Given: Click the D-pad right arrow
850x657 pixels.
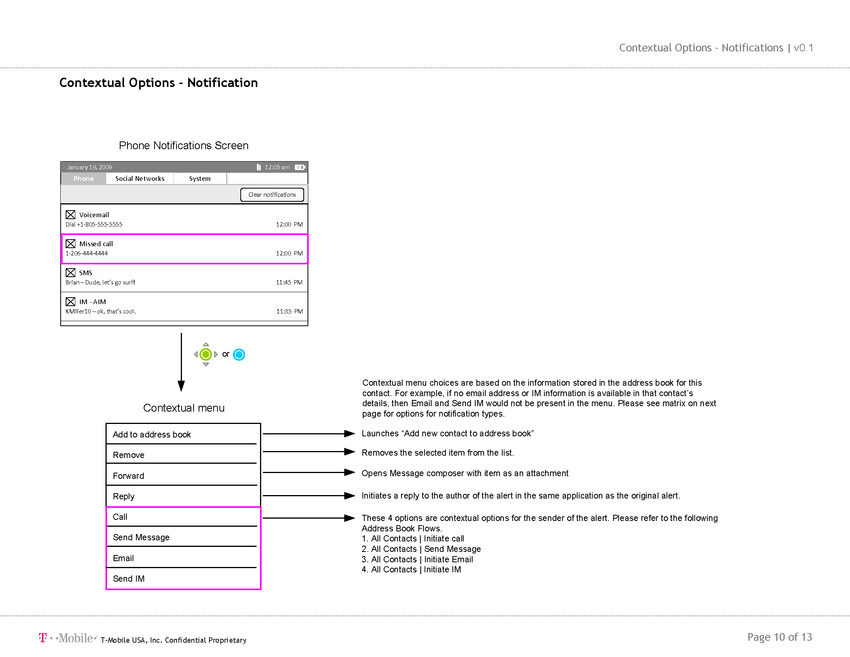Looking at the screenshot, I should (x=216, y=355).
